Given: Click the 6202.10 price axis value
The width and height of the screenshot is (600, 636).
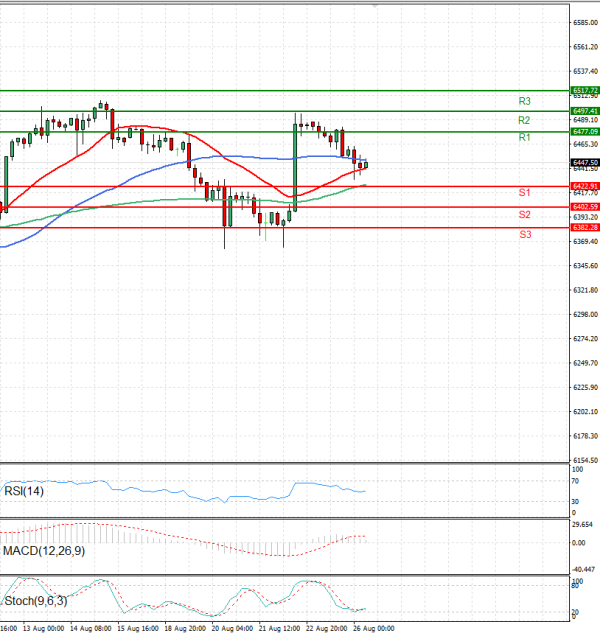Looking at the screenshot, I should tap(585, 412).
